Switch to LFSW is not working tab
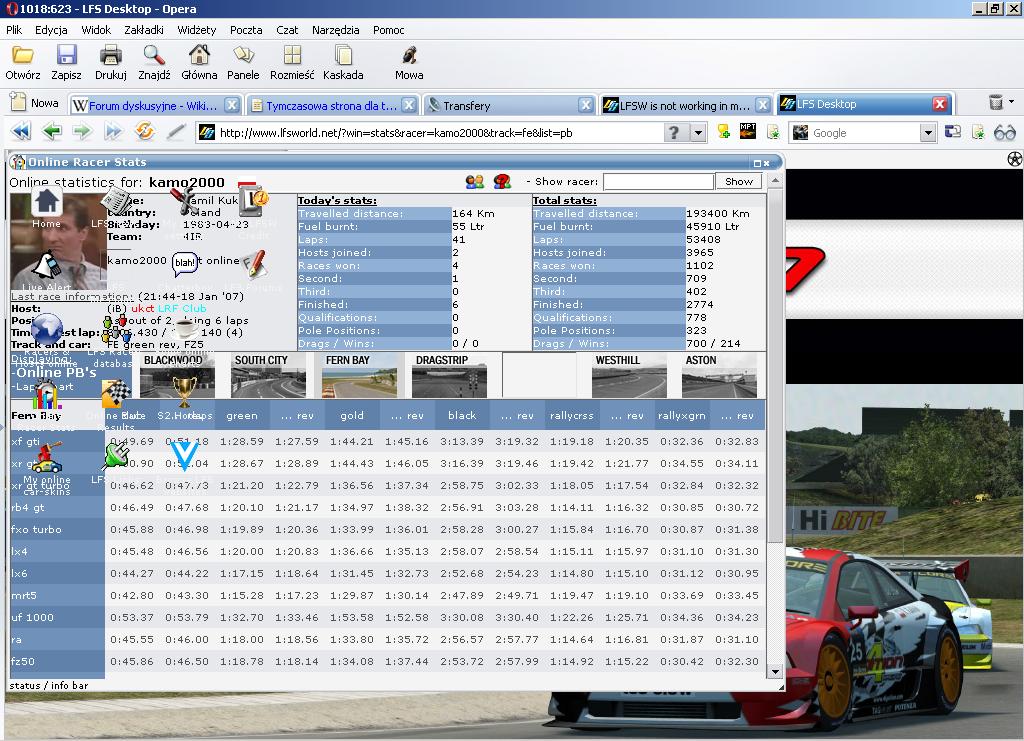Viewport: 1024px width, 741px height. click(685, 105)
